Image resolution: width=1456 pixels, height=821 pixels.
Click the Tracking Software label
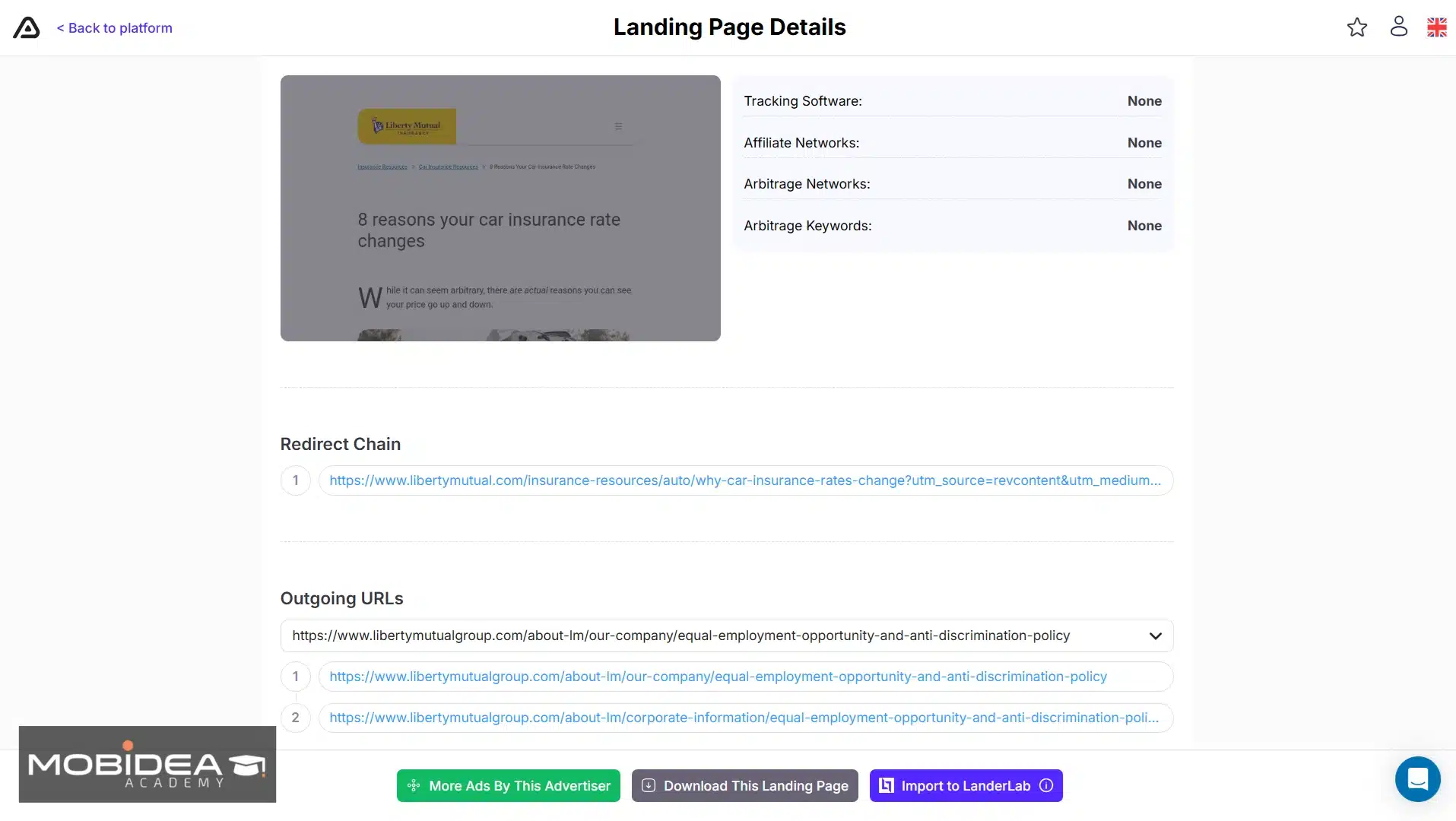803,101
